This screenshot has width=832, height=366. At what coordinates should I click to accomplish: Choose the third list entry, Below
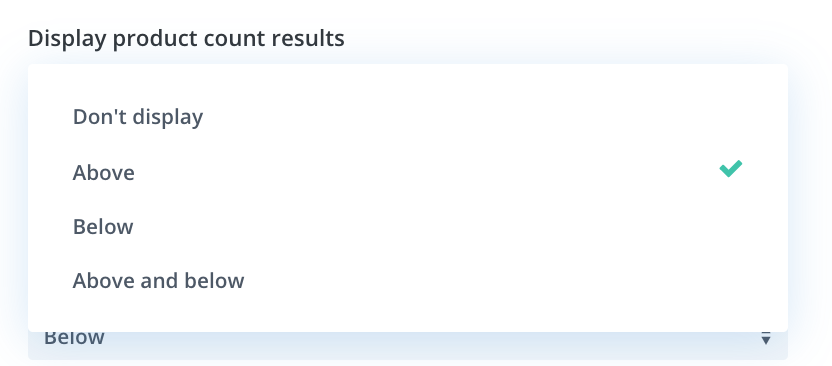pyautogui.click(x=408, y=226)
